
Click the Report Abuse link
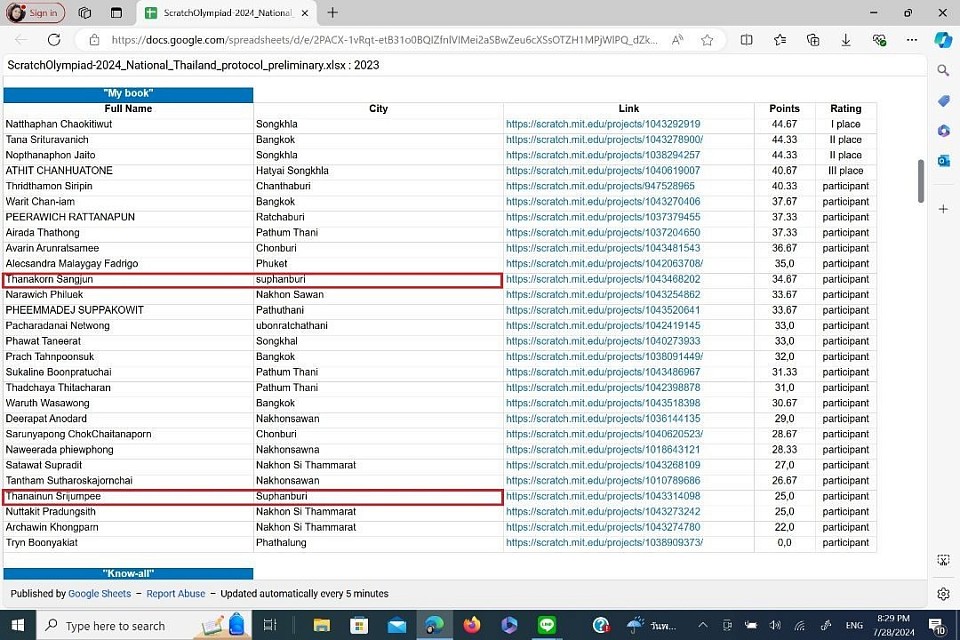pos(176,593)
